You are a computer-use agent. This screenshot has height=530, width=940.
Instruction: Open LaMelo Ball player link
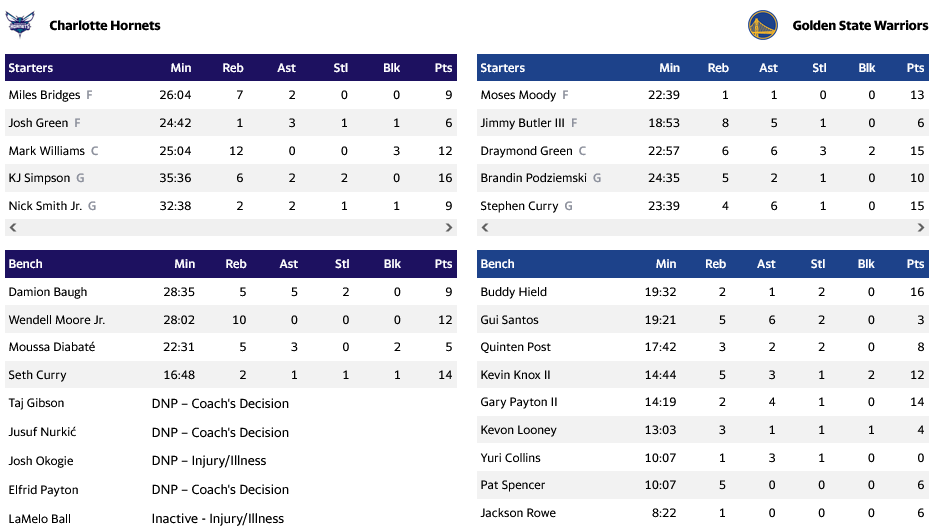click(x=39, y=519)
